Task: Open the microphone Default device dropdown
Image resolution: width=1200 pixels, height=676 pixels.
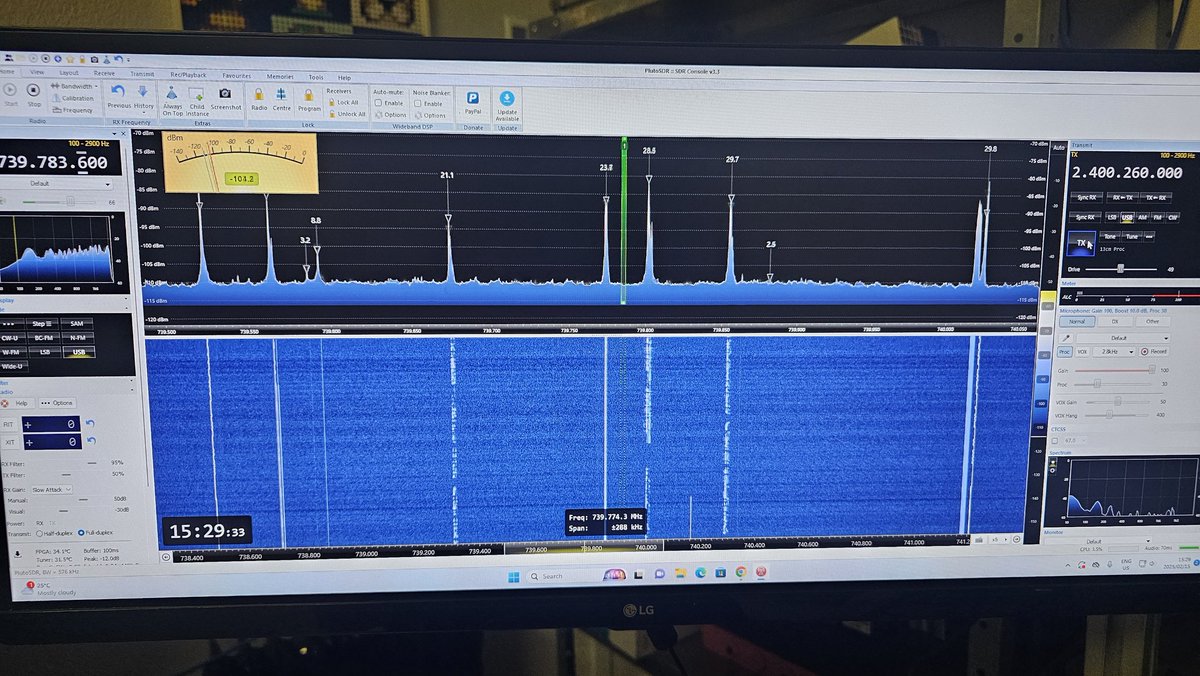Action: 1123,338
